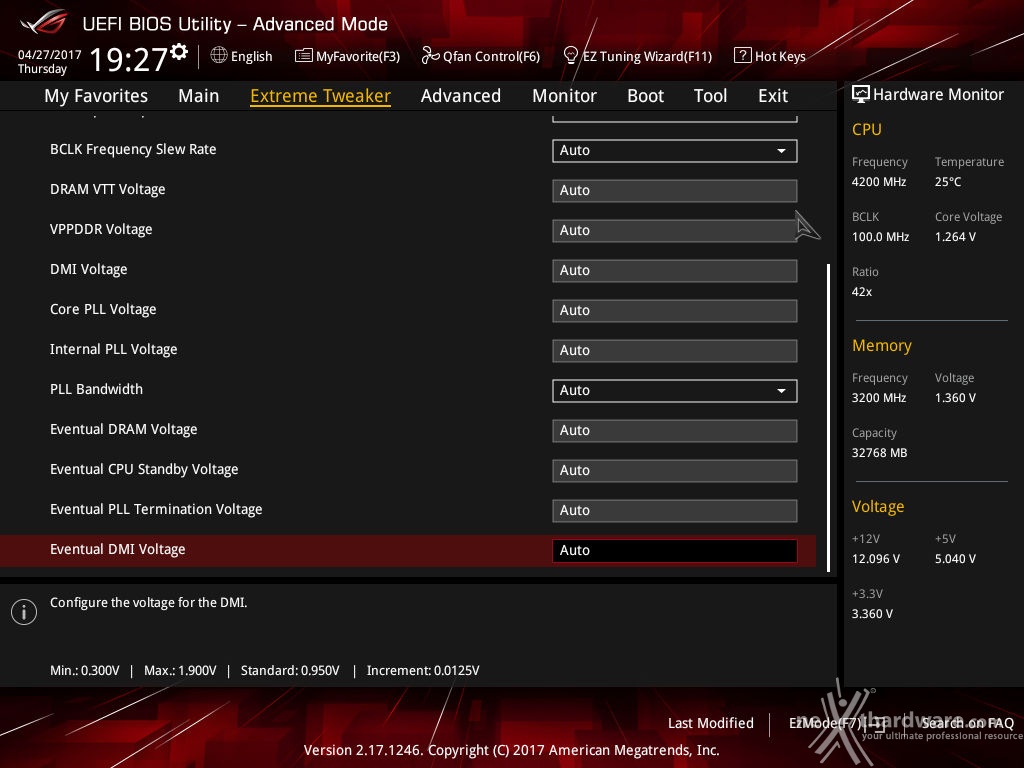Screen dimensions: 1024x768
Task: Select the Eventual DMI Voltage label
Action: click(118, 549)
